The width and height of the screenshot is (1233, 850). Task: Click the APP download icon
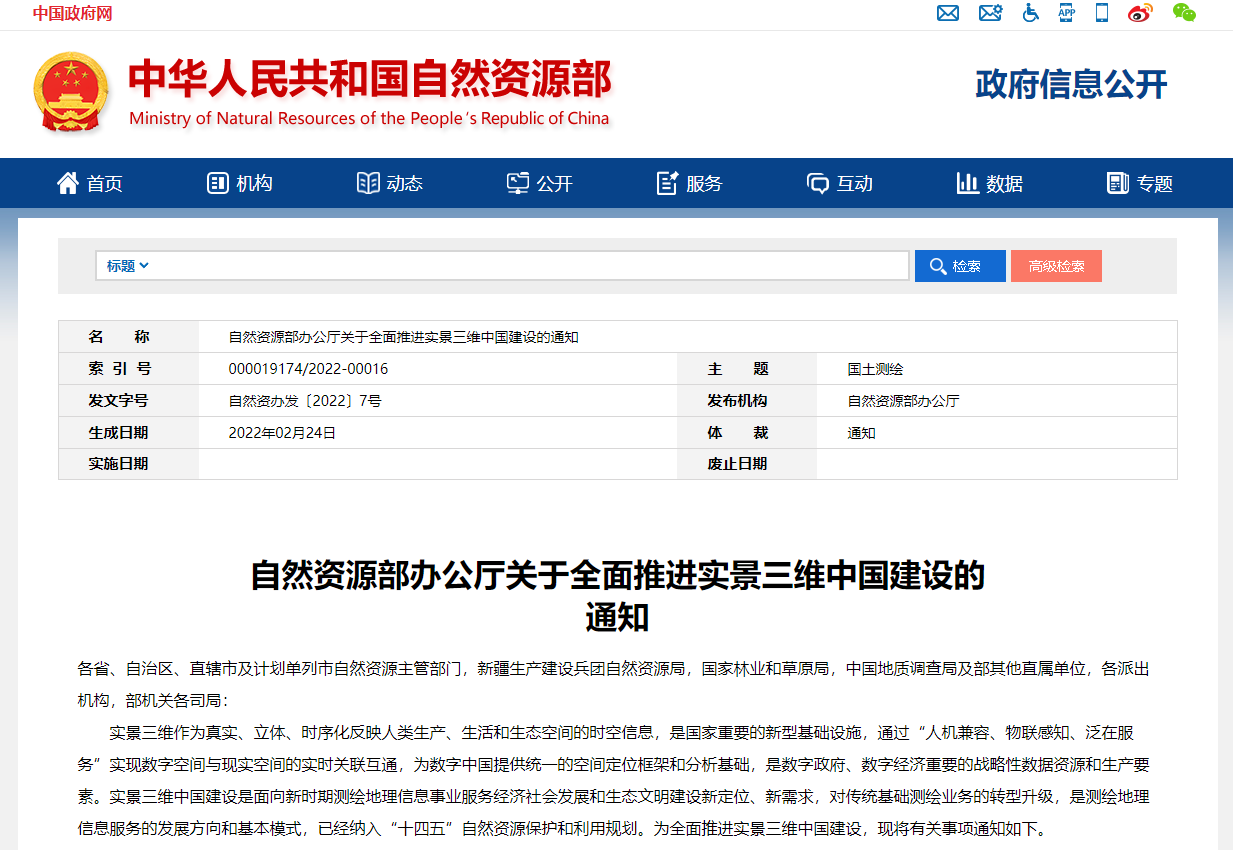1067,13
